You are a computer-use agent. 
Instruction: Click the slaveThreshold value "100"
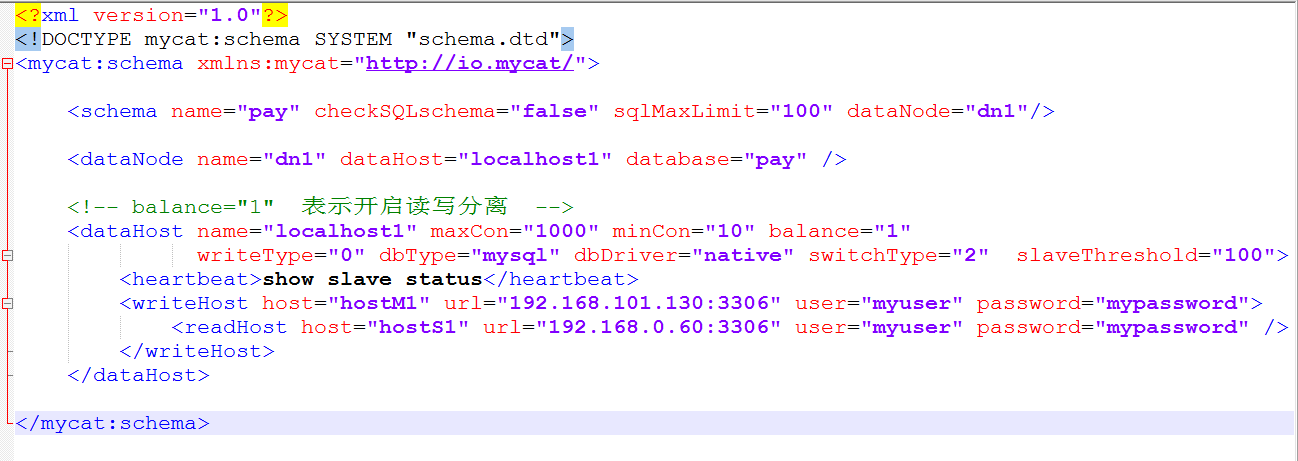click(1243, 256)
